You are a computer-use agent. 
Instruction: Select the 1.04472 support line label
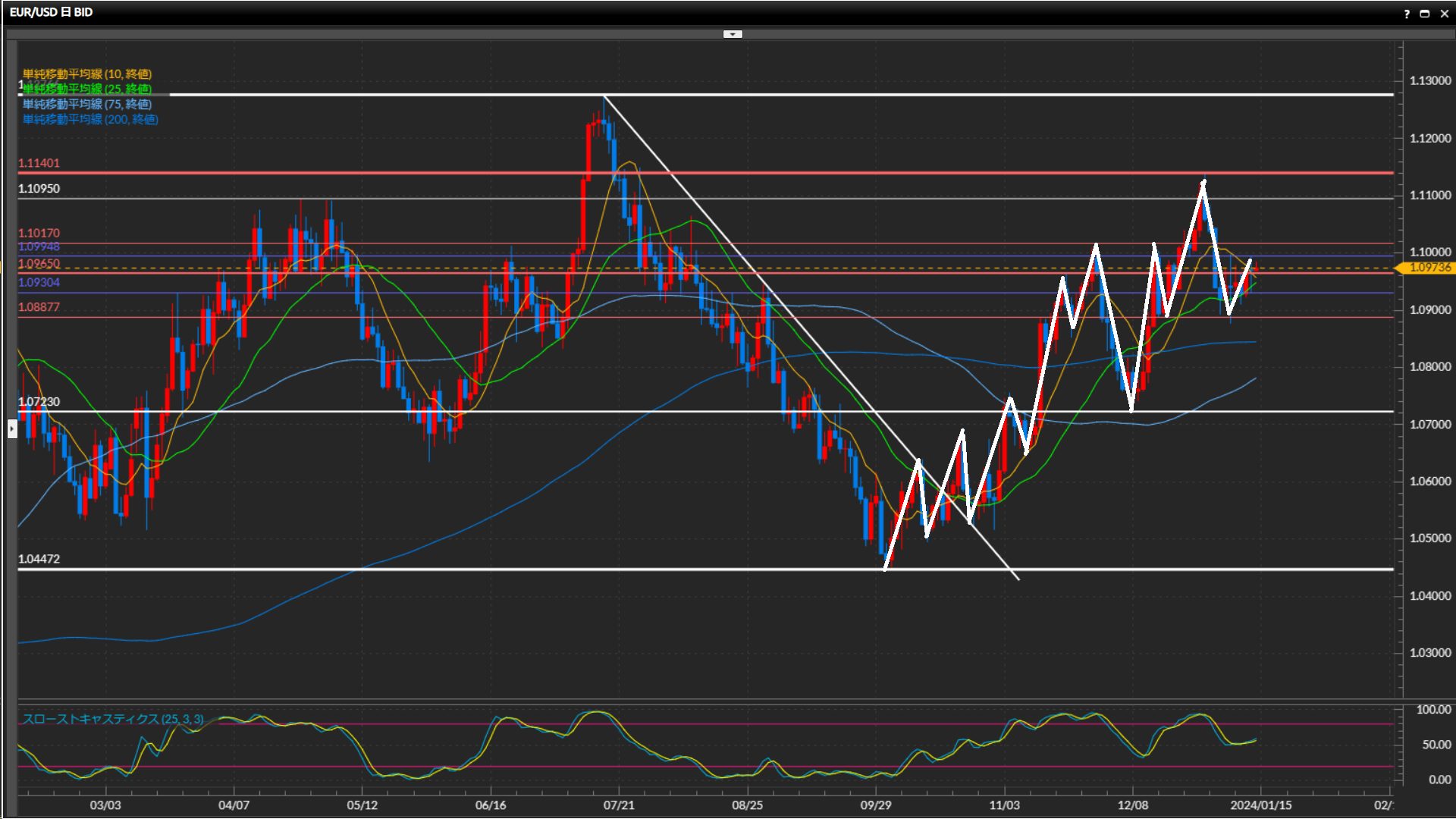(39, 559)
